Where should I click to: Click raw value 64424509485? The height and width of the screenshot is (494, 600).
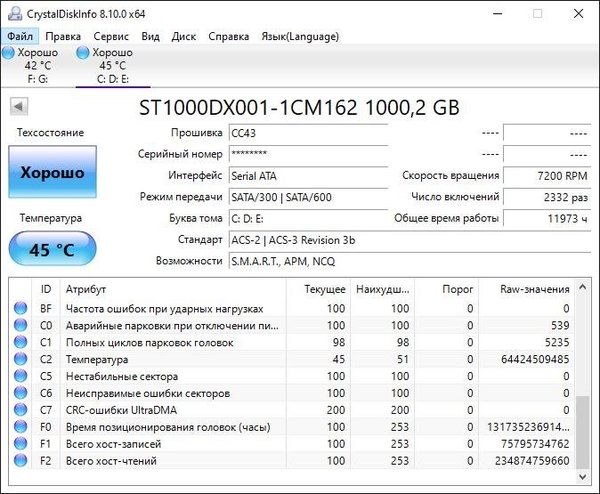[535, 359]
